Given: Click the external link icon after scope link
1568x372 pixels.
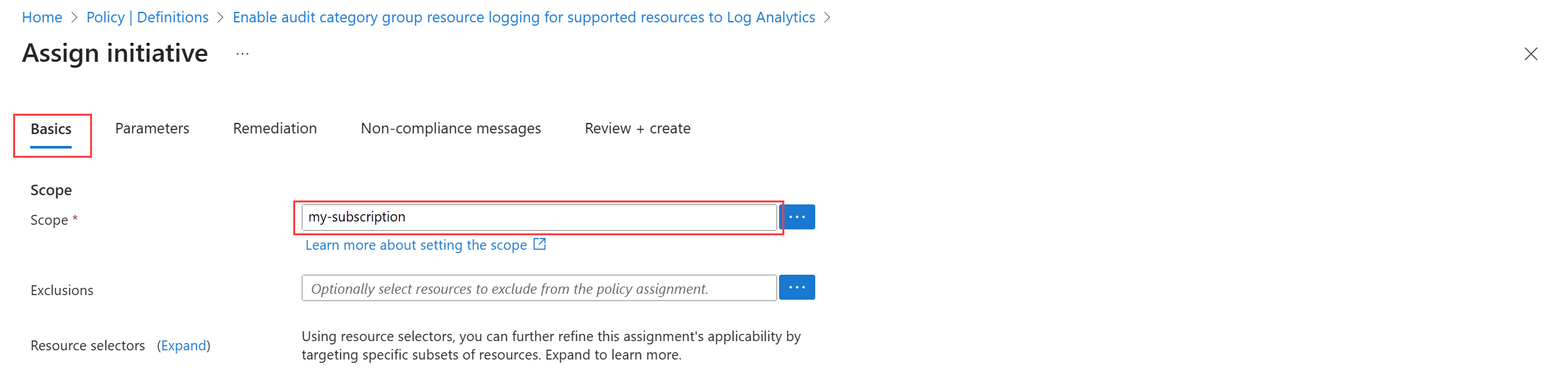Looking at the screenshot, I should (540, 244).
